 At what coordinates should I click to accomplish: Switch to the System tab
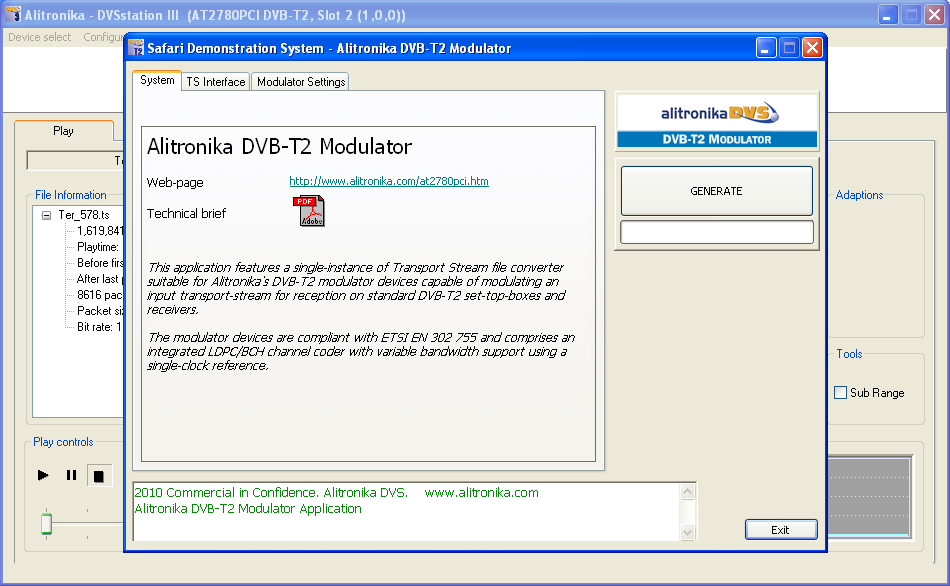tap(157, 80)
